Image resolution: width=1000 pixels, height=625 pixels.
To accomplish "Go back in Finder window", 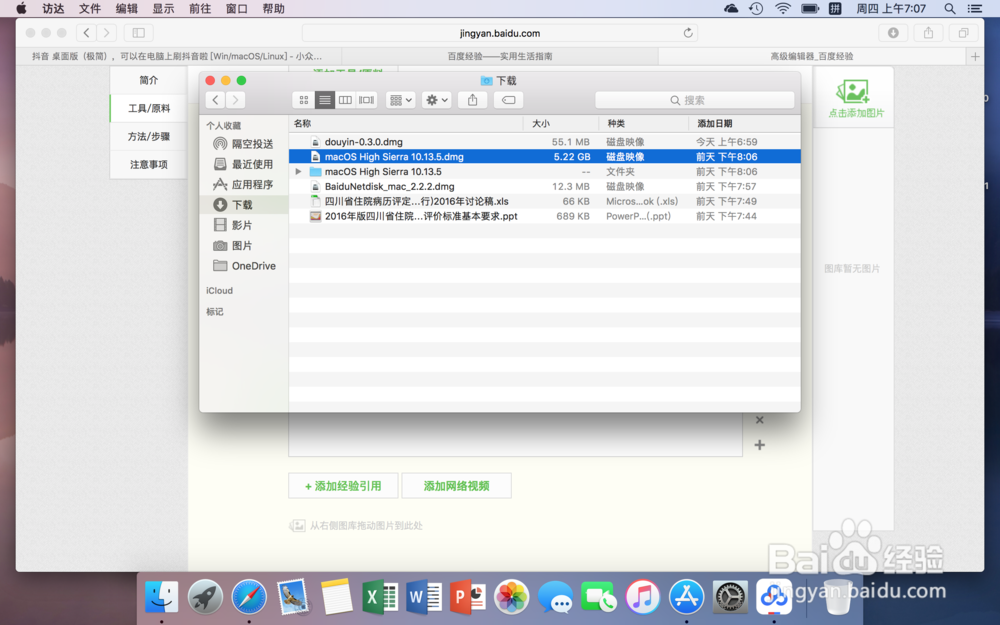I will pyautogui.click(x=216, y=100).
